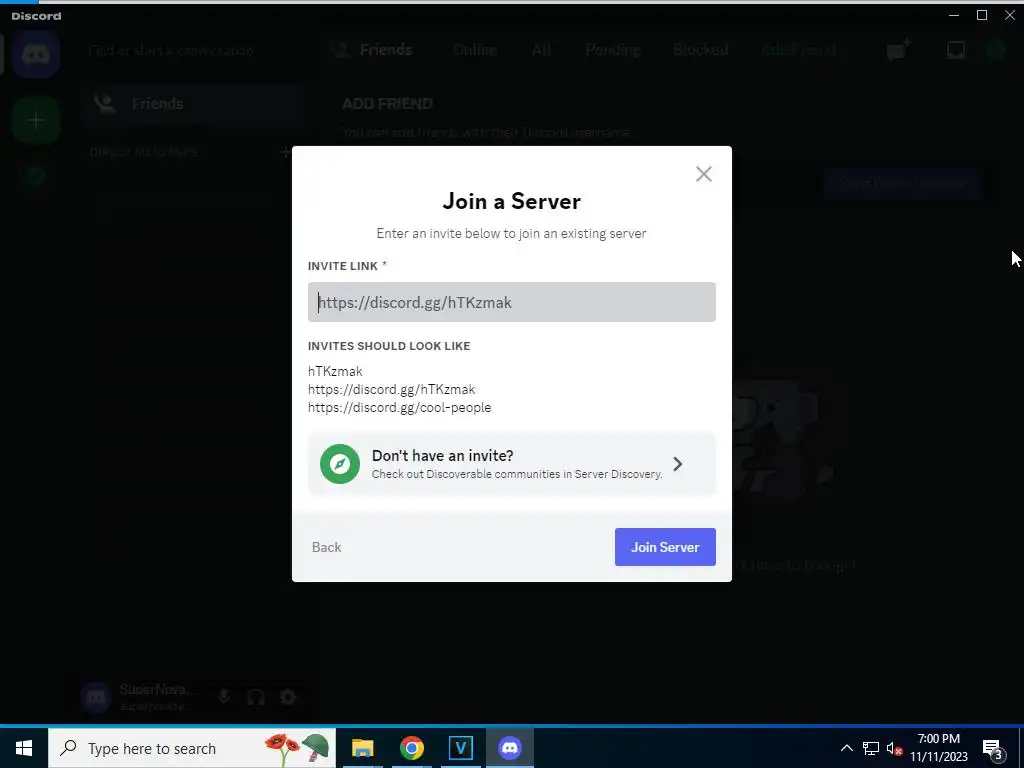Click the create DM plus icon
The width and height of the screenshot is (1024, 768).
[284, 152]
